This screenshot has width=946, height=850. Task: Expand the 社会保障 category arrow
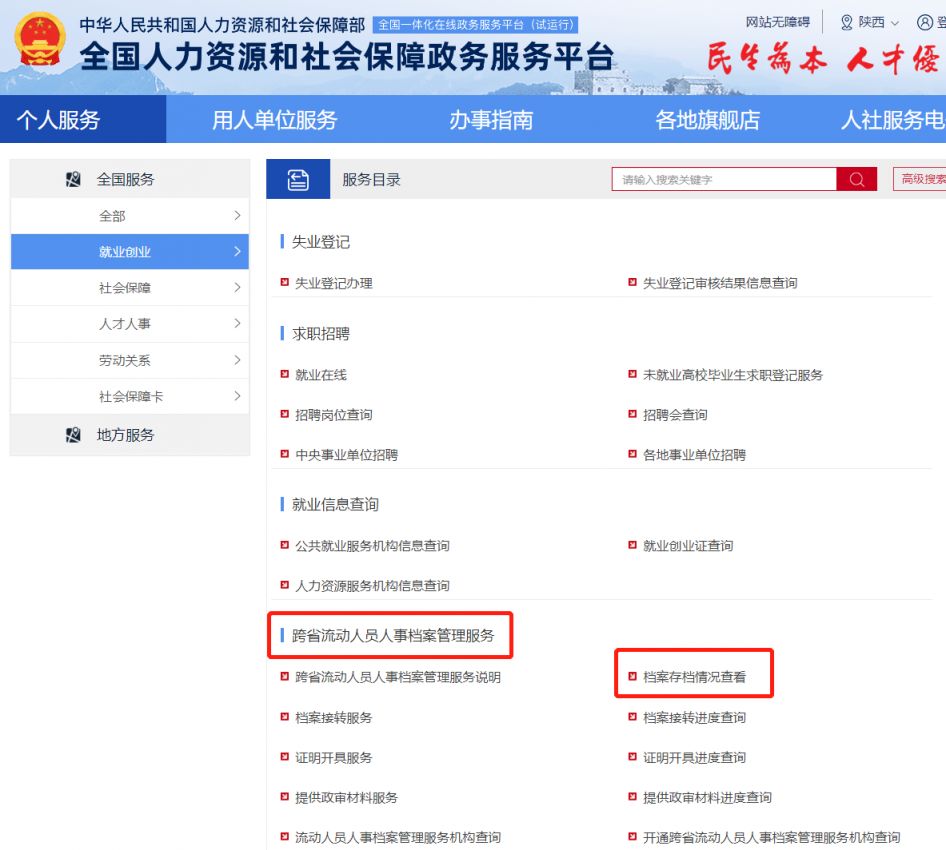[x=237, y=288]
